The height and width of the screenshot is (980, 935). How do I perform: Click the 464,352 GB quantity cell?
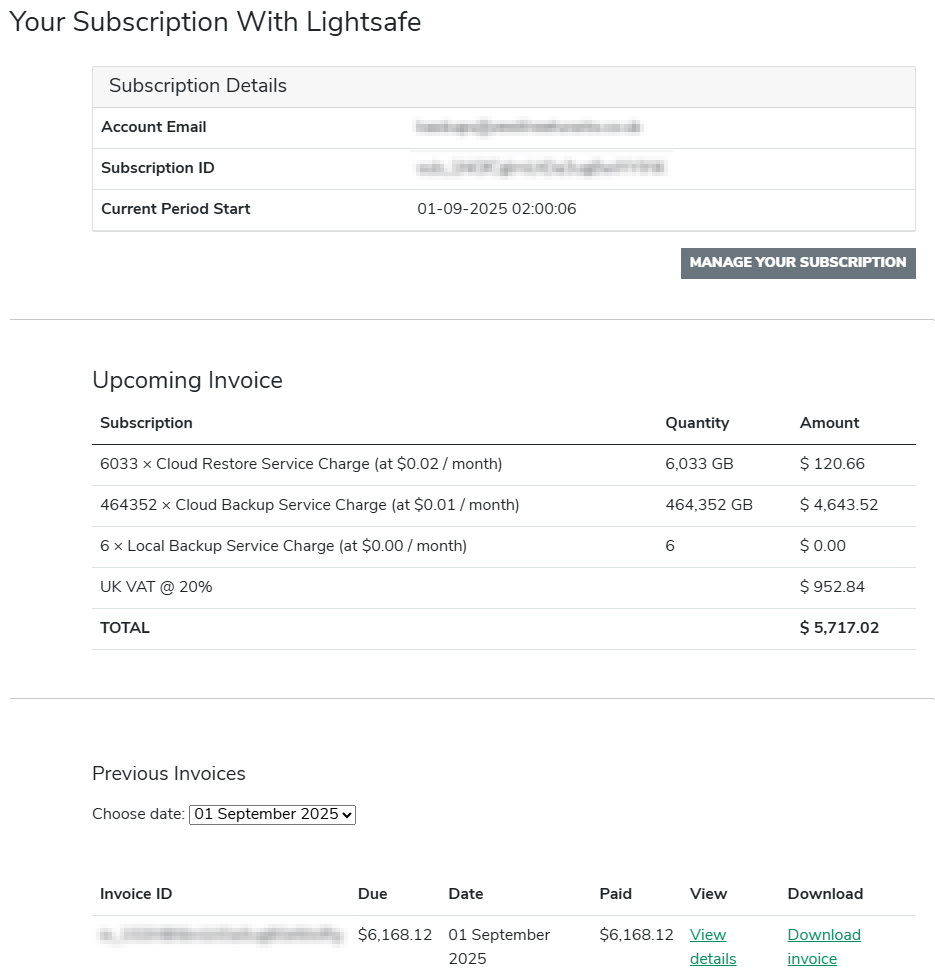708,505
